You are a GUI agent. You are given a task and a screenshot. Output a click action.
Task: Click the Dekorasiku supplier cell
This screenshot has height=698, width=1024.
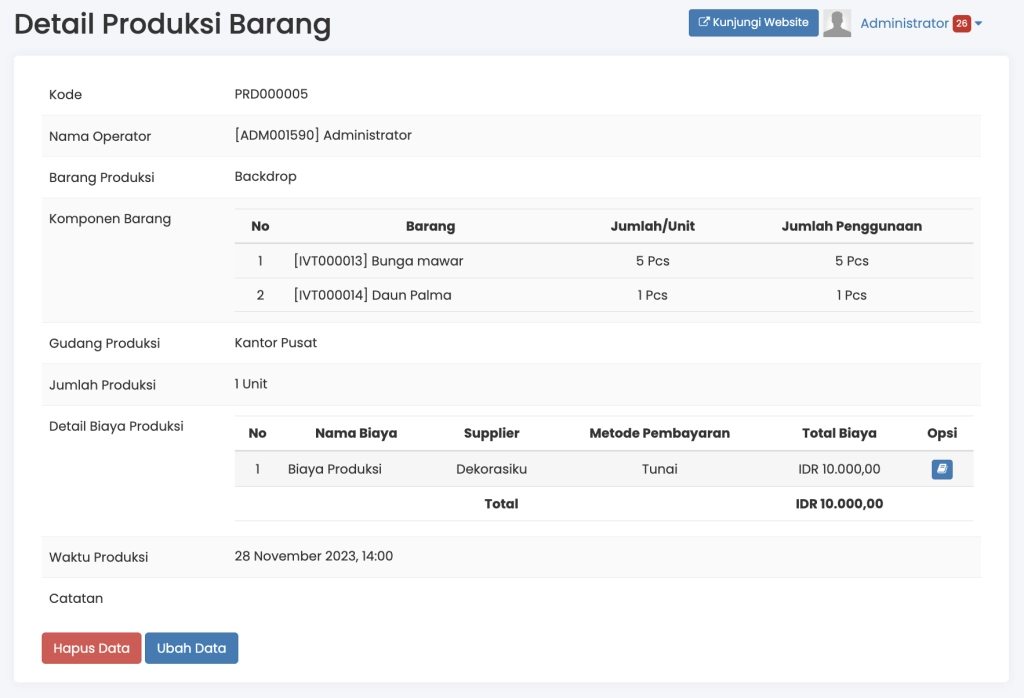tap(491, 469)
